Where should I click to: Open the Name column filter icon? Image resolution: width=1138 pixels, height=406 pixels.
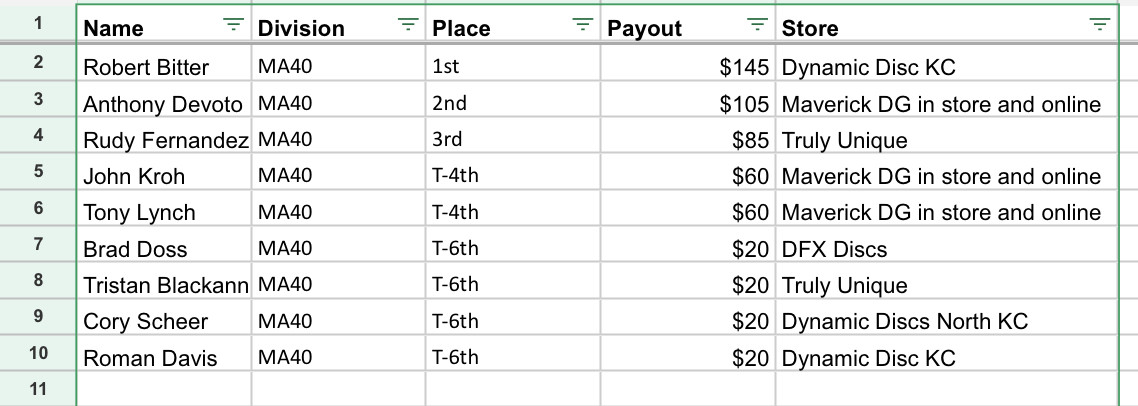pyautogui.click(x=234, y=25)
